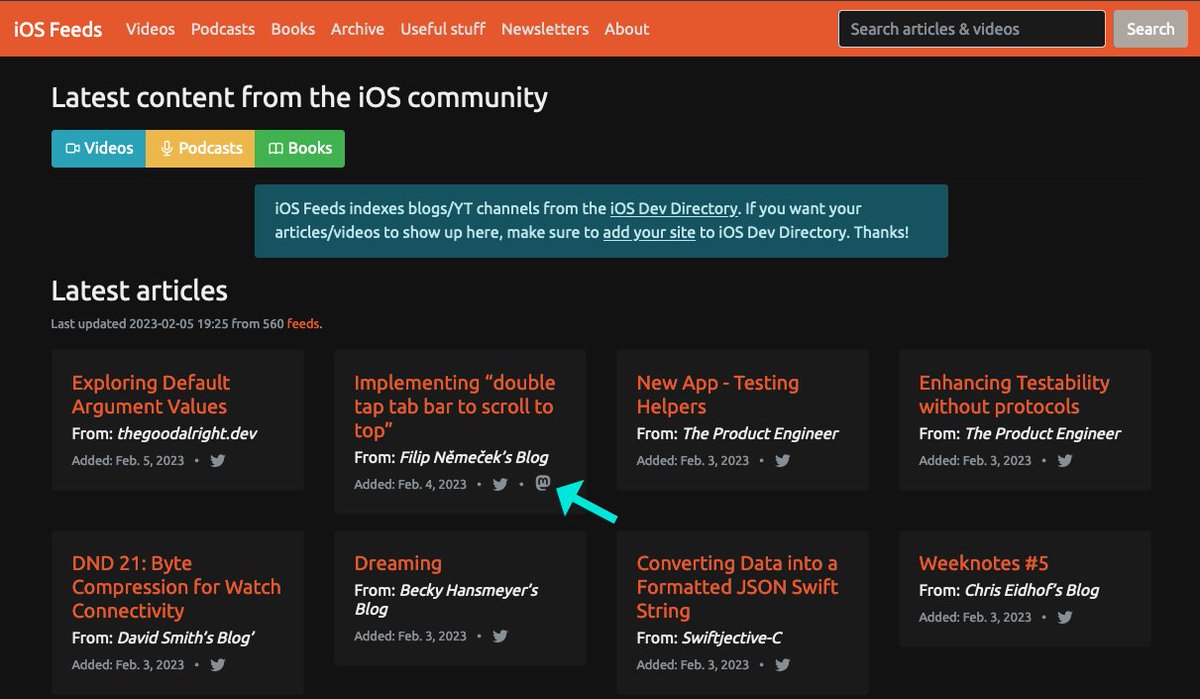Open article Implementing double tap tab bar
Viewport: 1200px width, 699px height.
pos(455,407)
